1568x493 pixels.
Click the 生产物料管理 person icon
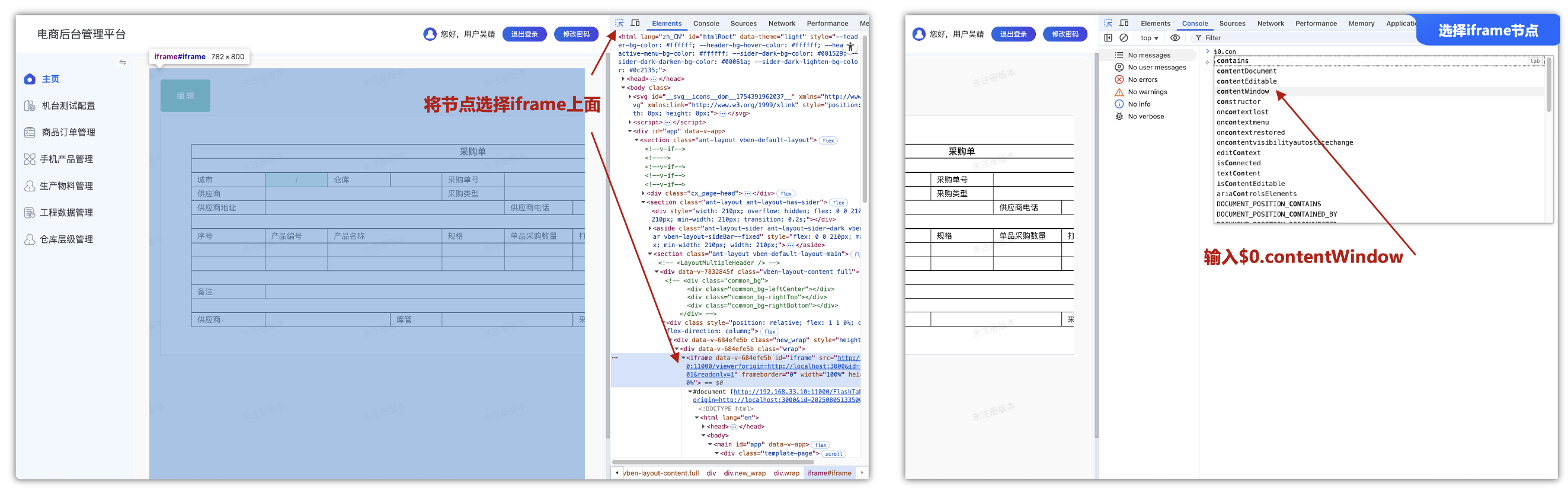(x=30, y=186)
